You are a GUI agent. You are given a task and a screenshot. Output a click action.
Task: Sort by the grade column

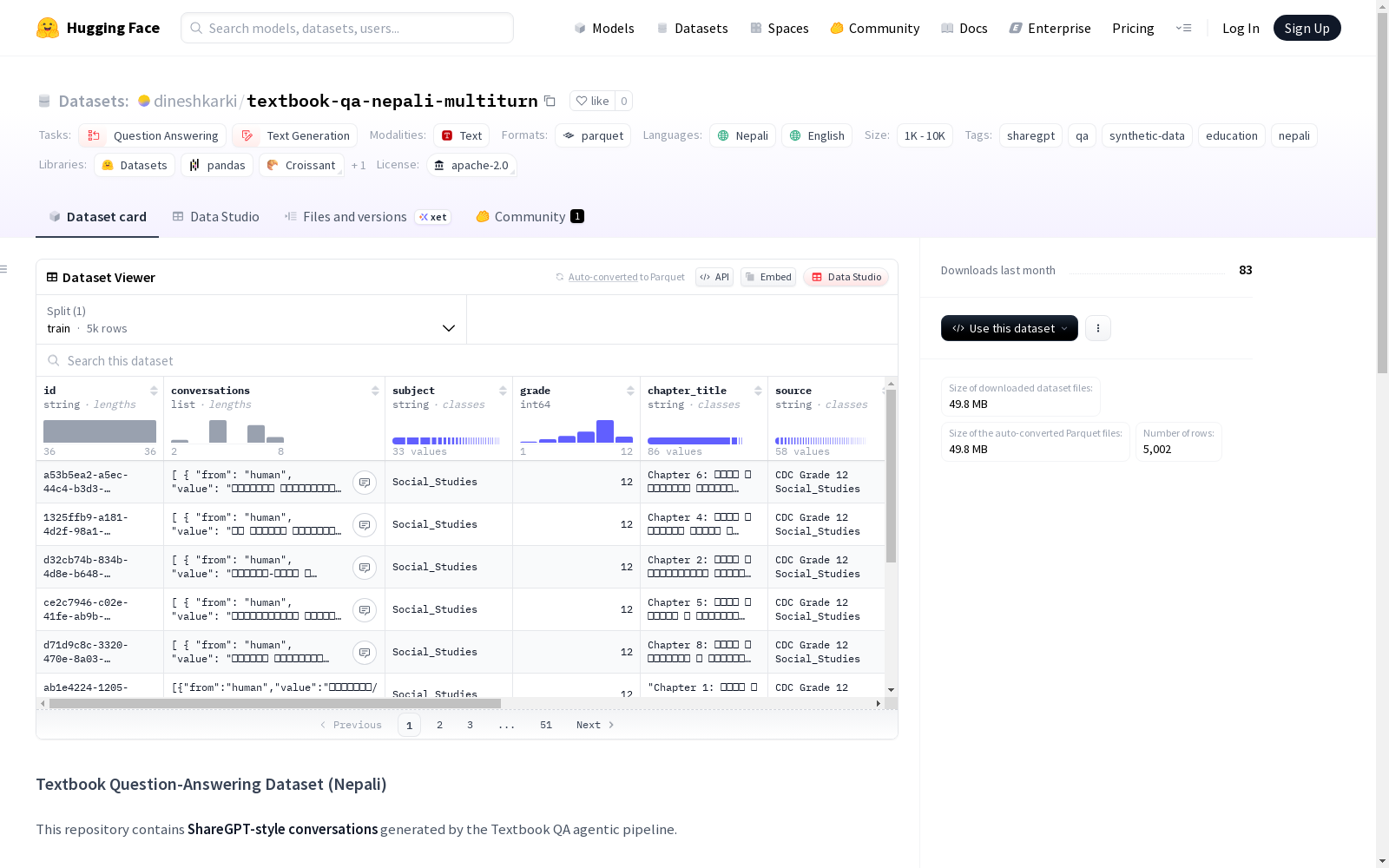[x=630, y=391]
